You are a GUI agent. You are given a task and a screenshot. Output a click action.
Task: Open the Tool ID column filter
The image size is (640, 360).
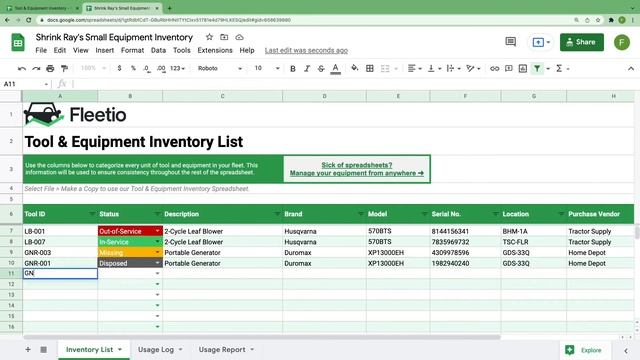[x=92, y=214]
